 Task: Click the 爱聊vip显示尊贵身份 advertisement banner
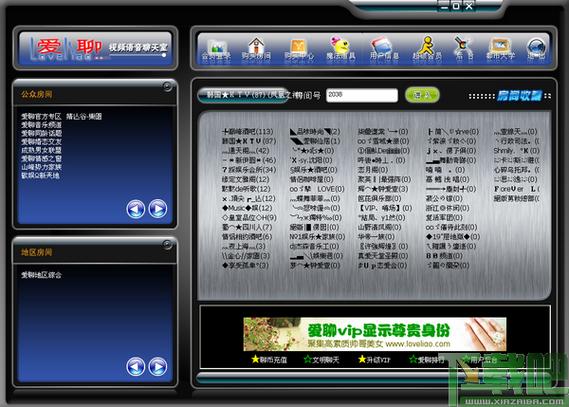click(374, 334)
